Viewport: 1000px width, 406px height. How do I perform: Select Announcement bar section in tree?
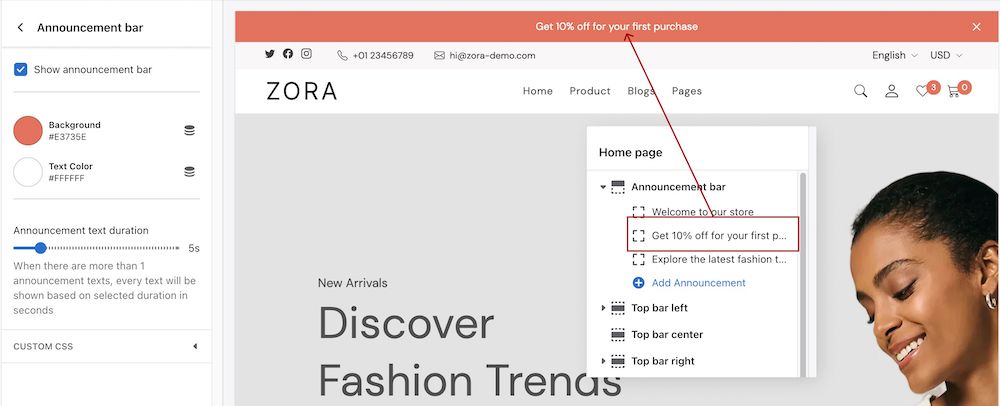[x=678, y=187]
